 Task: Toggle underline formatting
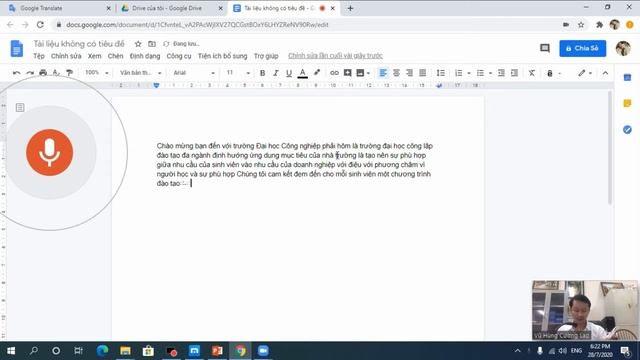pyautogui.click(x=289, y=73)
